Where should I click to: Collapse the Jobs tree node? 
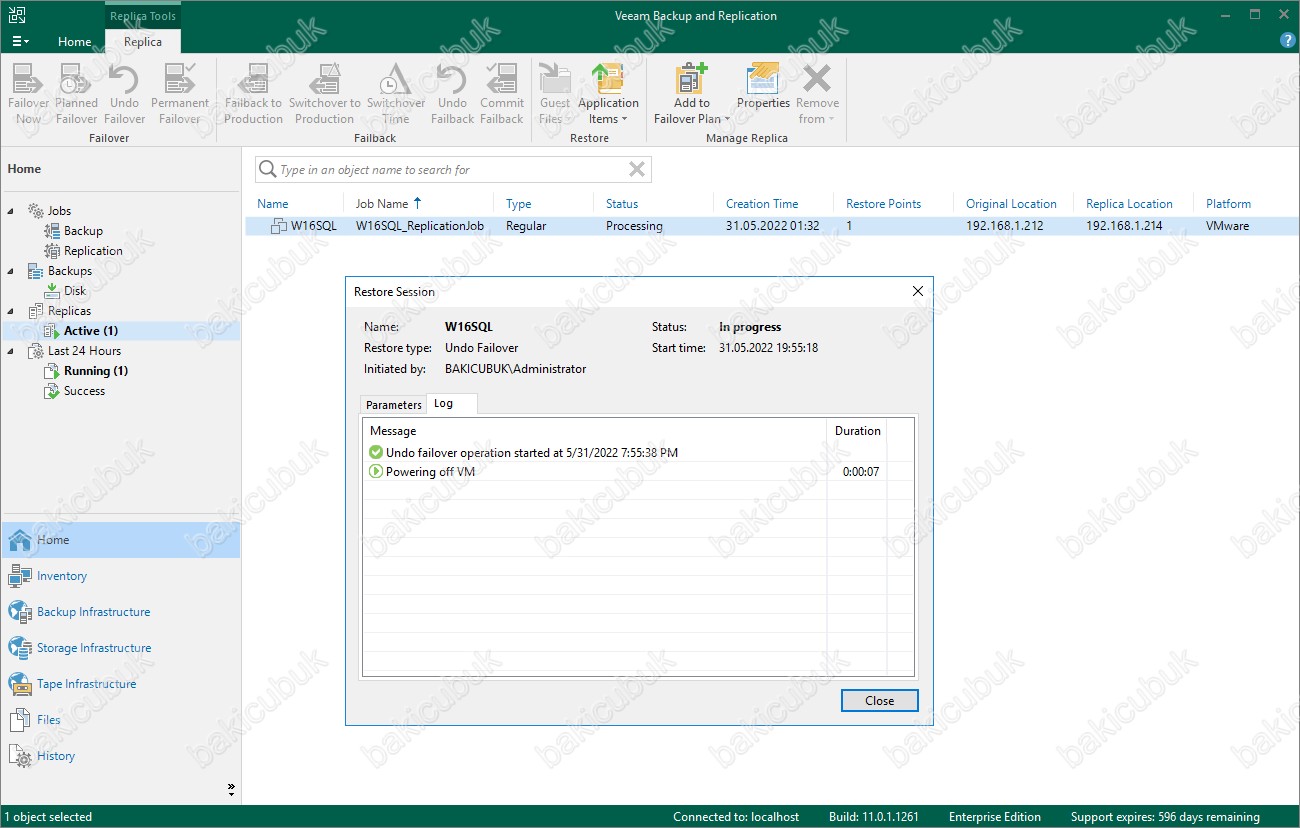(12, 211)
